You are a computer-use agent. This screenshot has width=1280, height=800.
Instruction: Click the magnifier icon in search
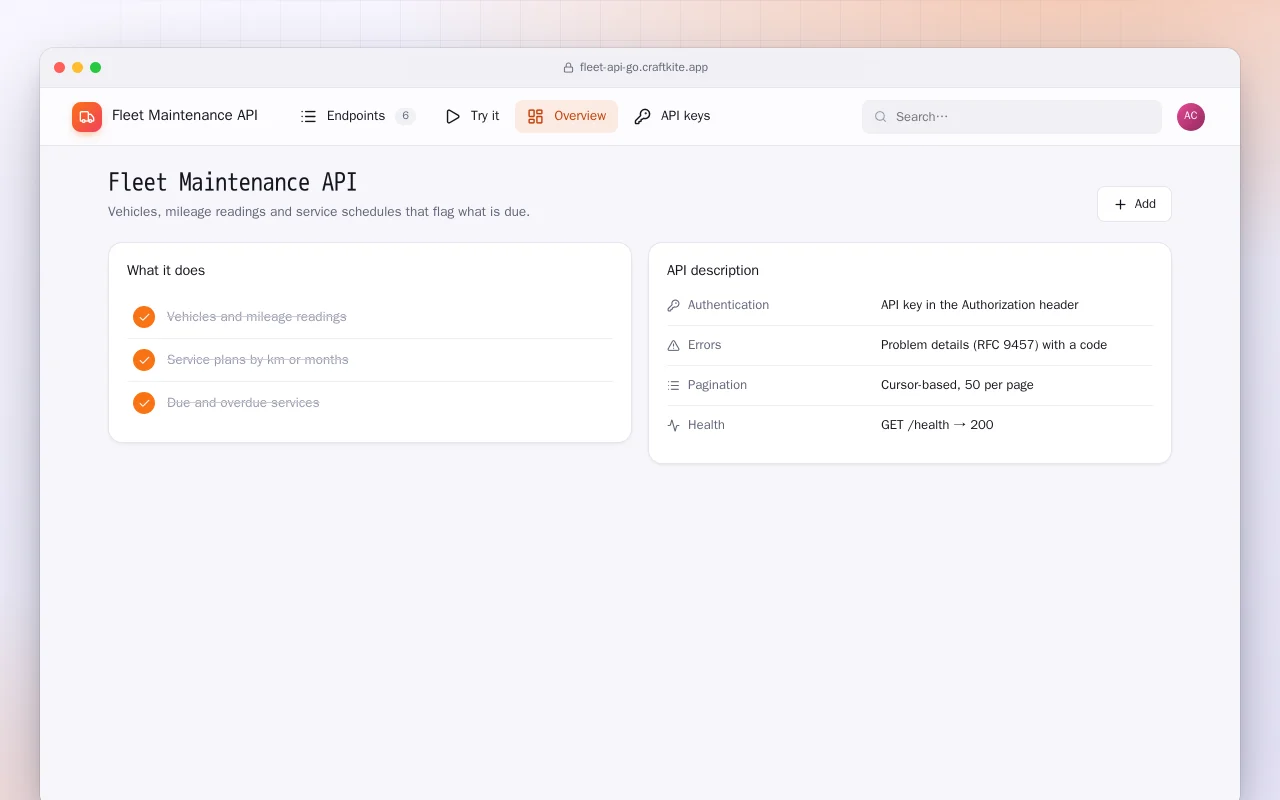point(881,117)
